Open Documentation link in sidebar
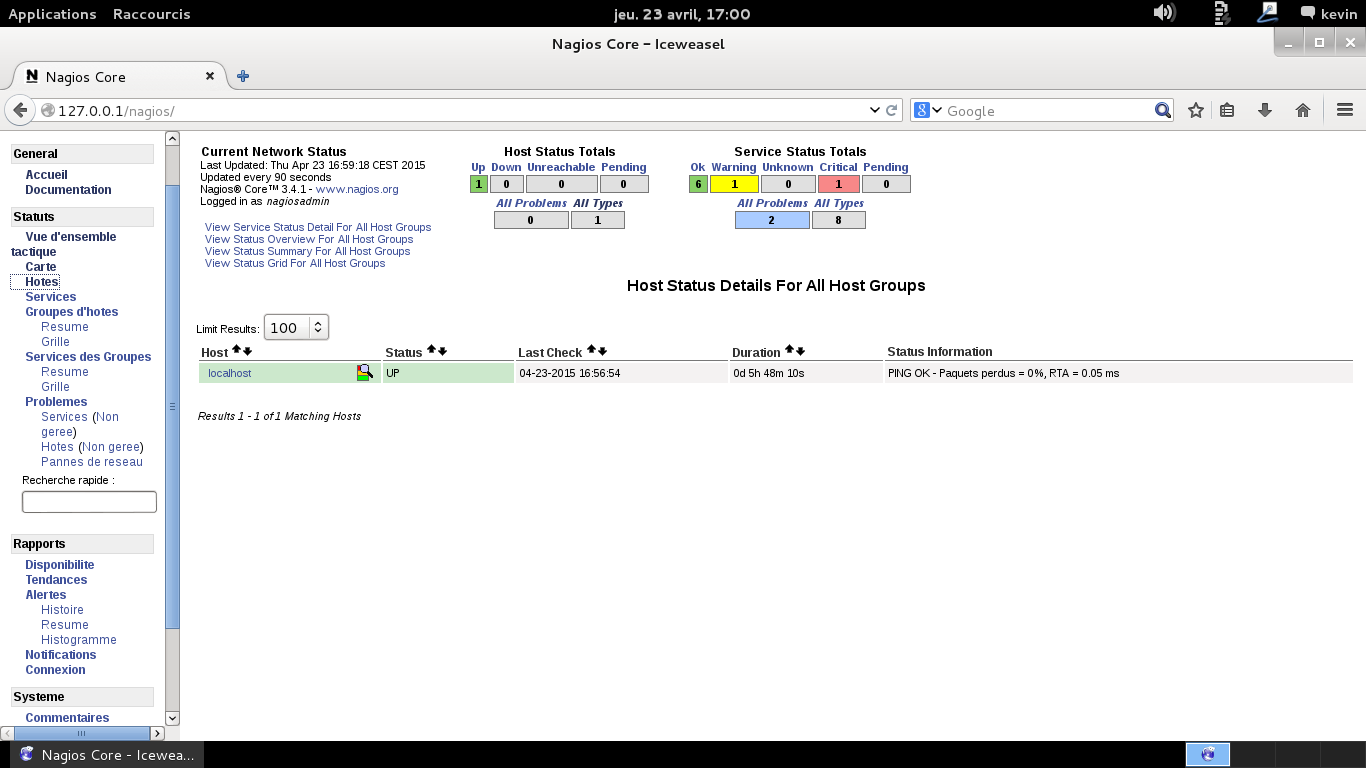The image size is (1366, 768). pyautogui.click(x=68, y=190)
